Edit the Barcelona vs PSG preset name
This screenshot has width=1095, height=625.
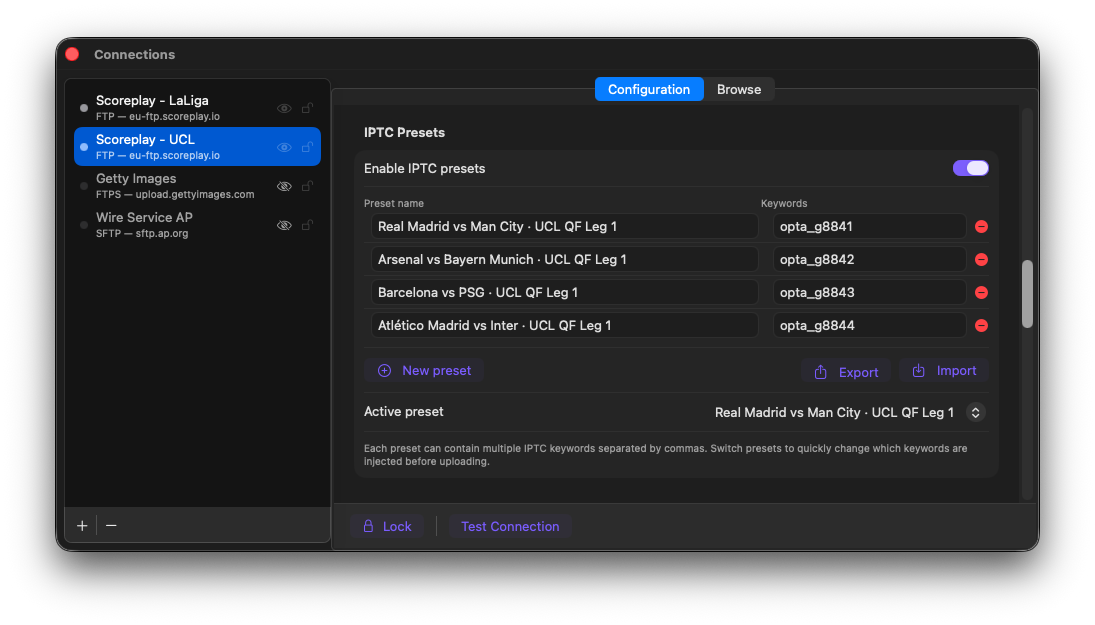[x=564, y=293]
